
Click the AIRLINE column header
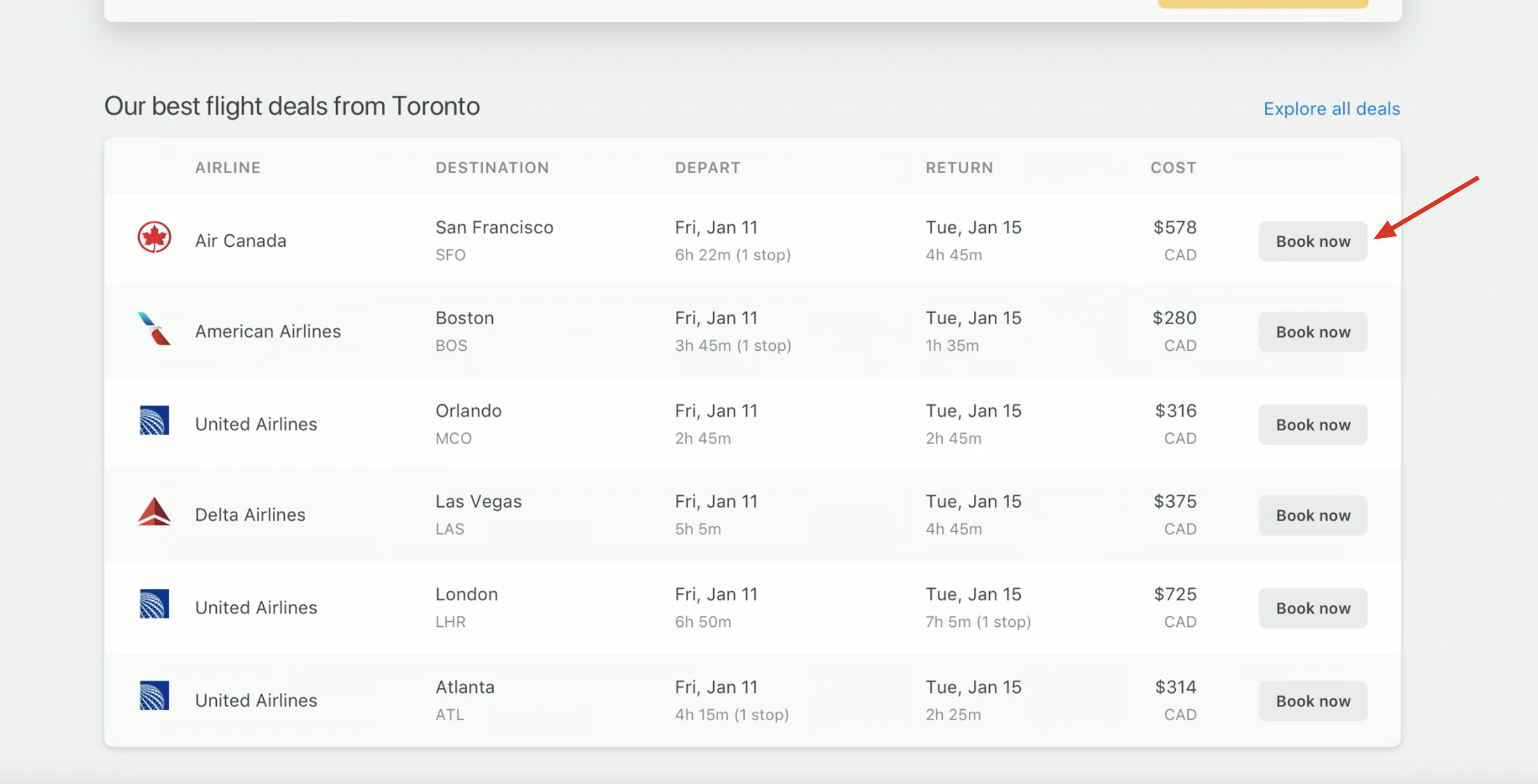(x=227, y=167)
